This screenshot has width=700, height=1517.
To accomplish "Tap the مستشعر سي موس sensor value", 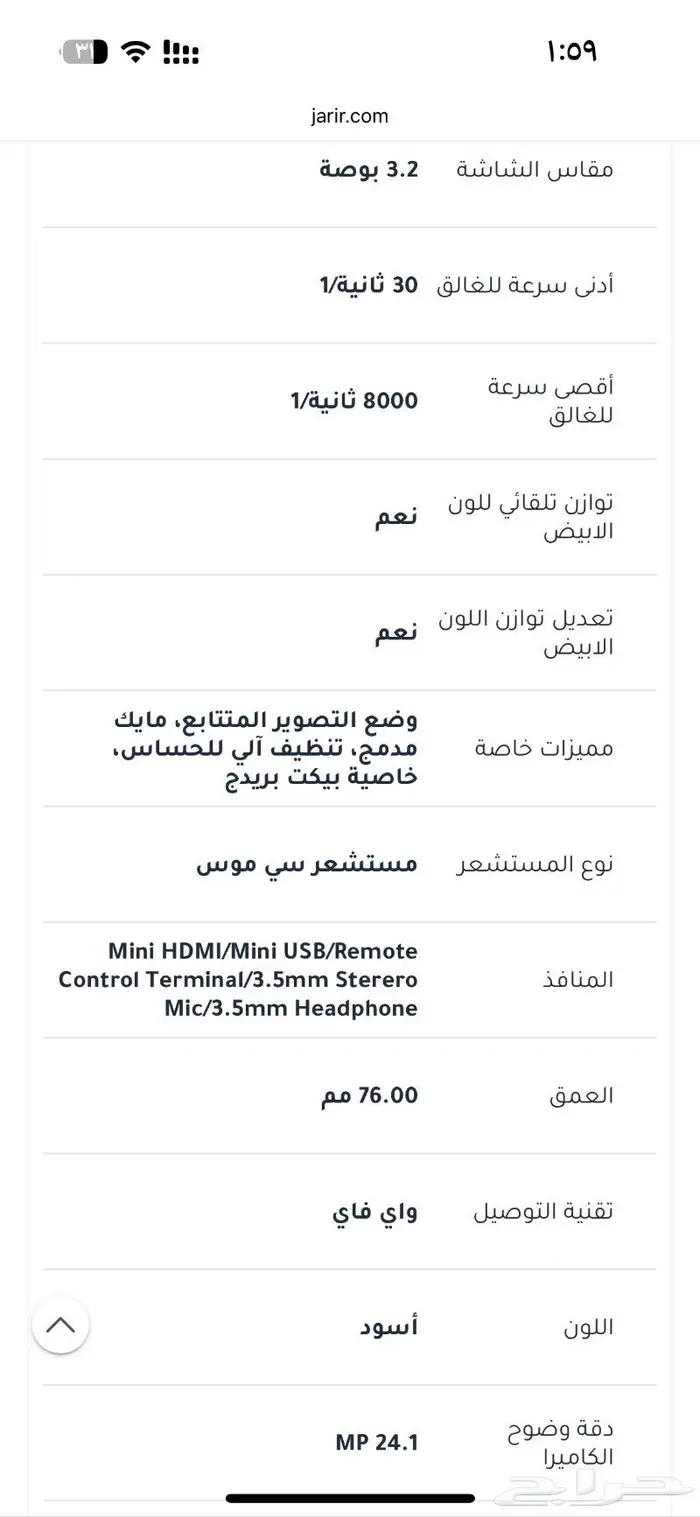I will pos(307,864).
